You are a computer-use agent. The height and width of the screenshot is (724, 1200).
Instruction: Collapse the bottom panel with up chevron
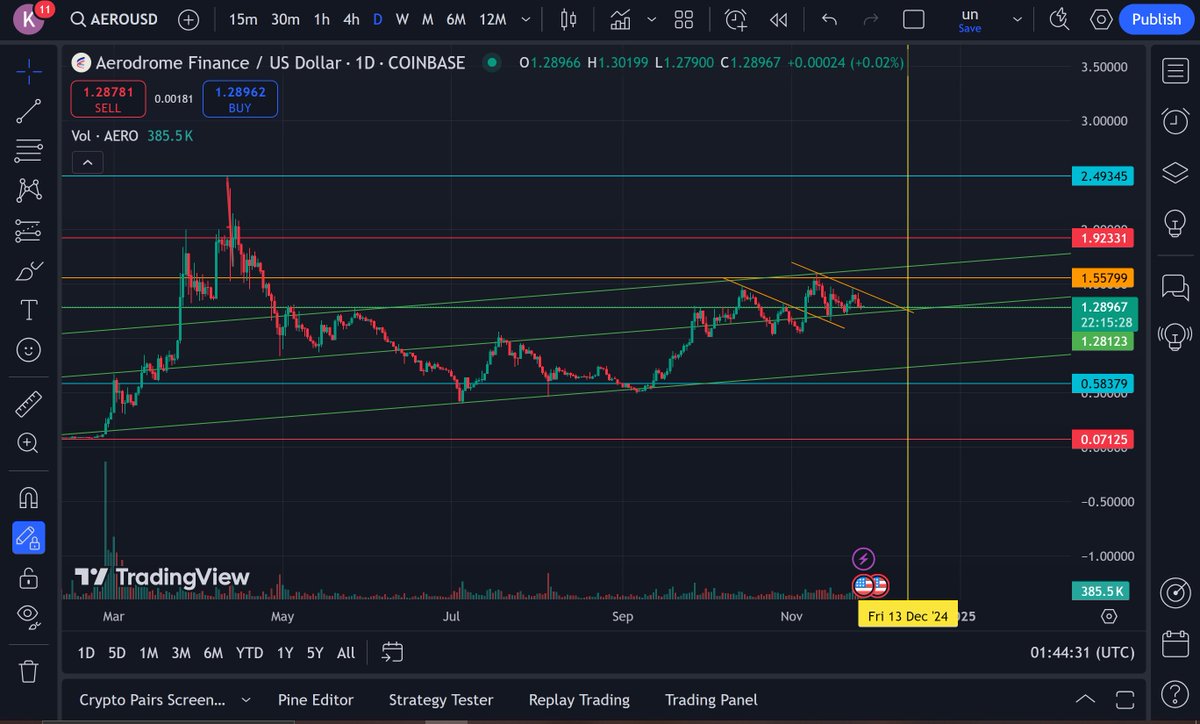tap(1085, 699)
